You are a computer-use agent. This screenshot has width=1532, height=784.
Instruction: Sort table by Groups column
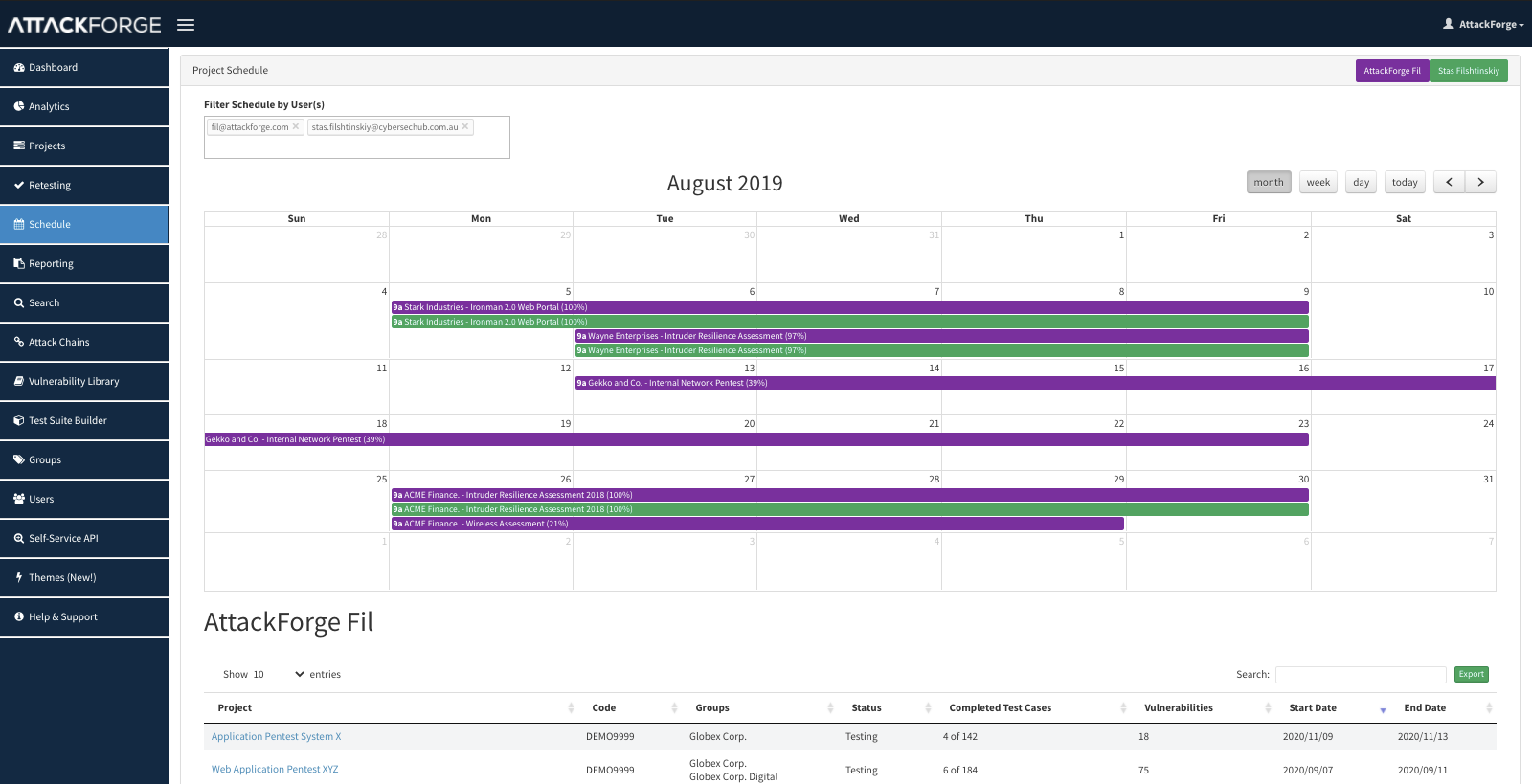pos(761,707)
